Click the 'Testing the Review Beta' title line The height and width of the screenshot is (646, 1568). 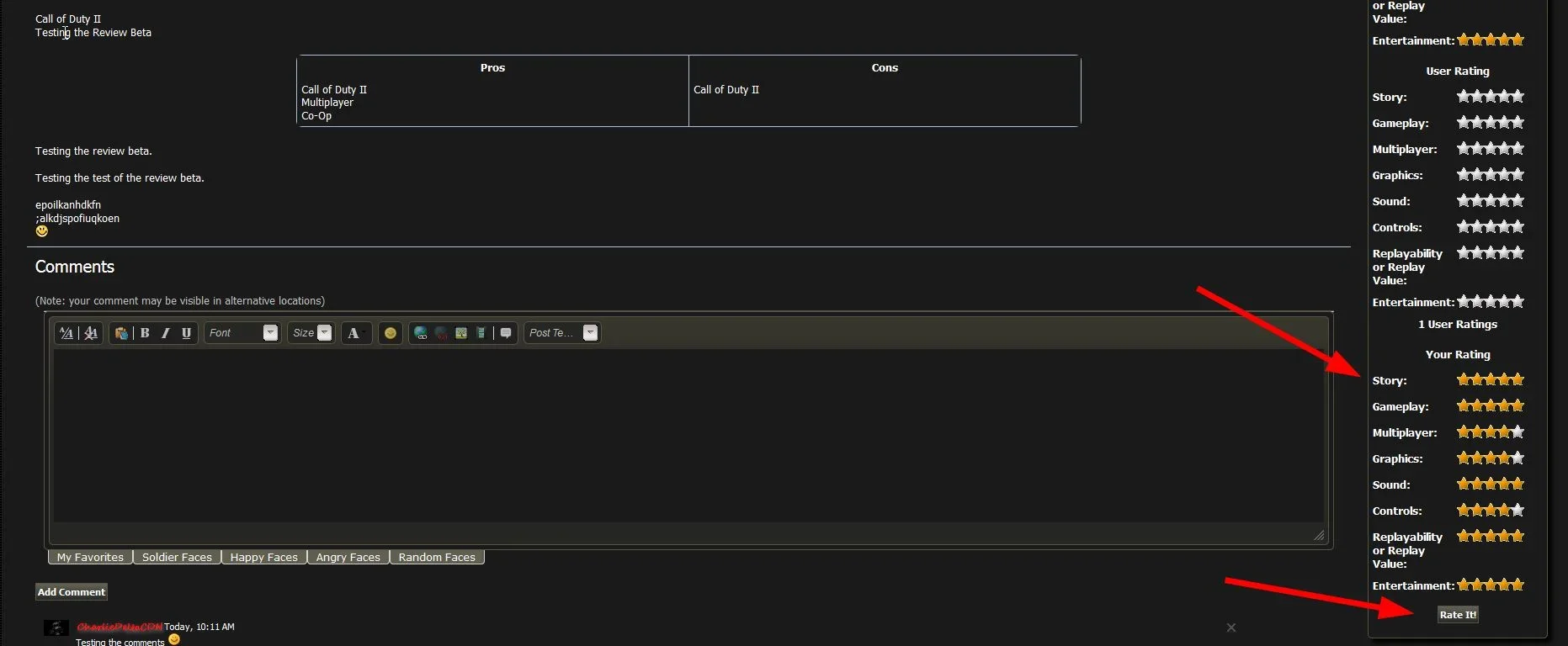coord(93,33)
